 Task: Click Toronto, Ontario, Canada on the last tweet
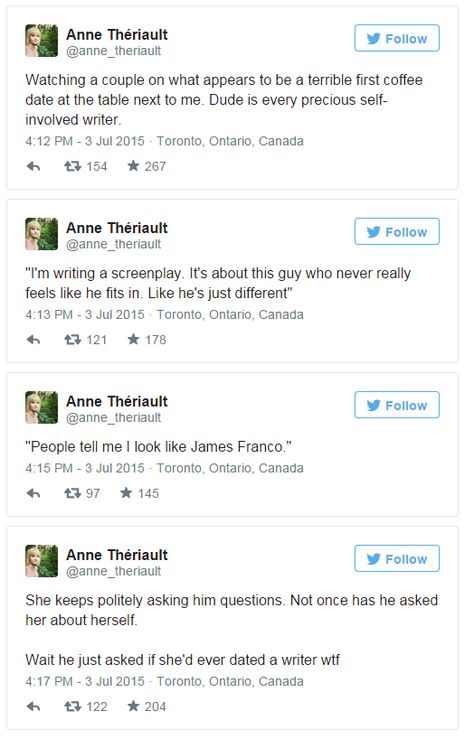pyautogui.click(x=230, y=681)
